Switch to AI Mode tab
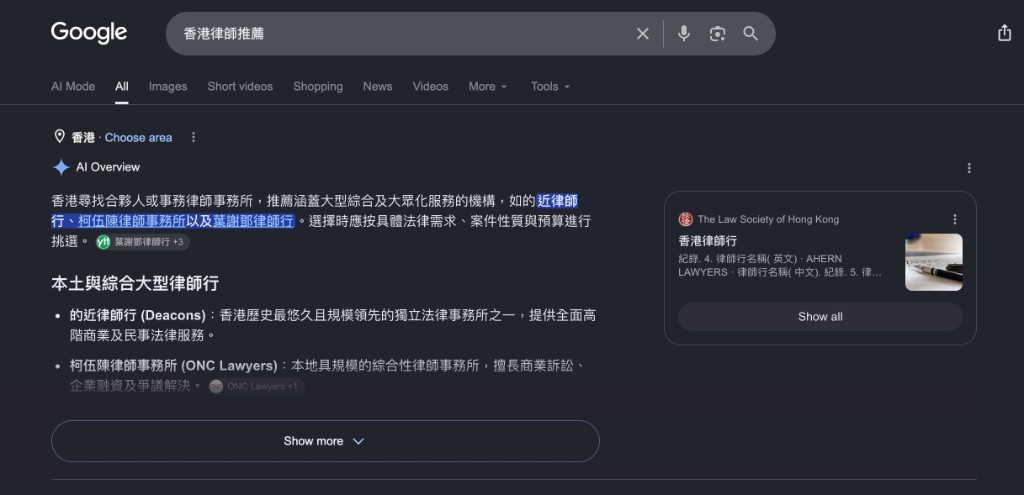1024x495 pixels. pyautogui.click(x=73, y=86)
